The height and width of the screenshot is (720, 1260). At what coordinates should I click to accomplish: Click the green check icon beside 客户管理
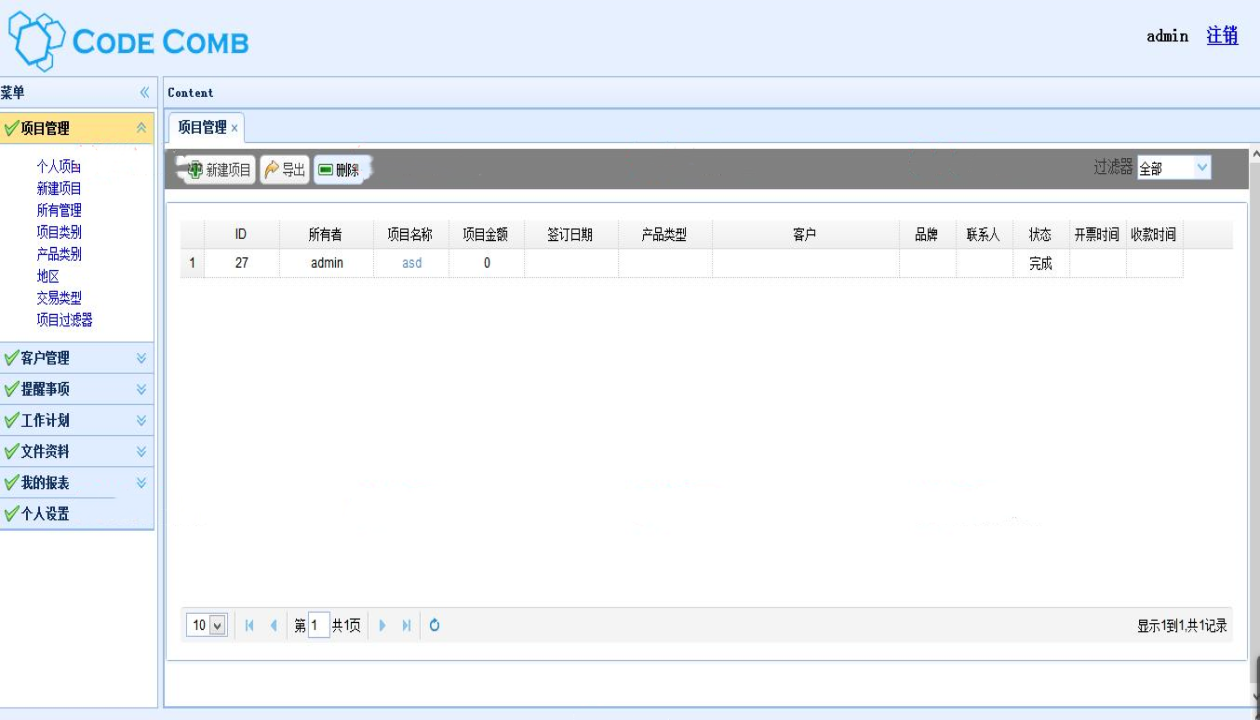11,358
